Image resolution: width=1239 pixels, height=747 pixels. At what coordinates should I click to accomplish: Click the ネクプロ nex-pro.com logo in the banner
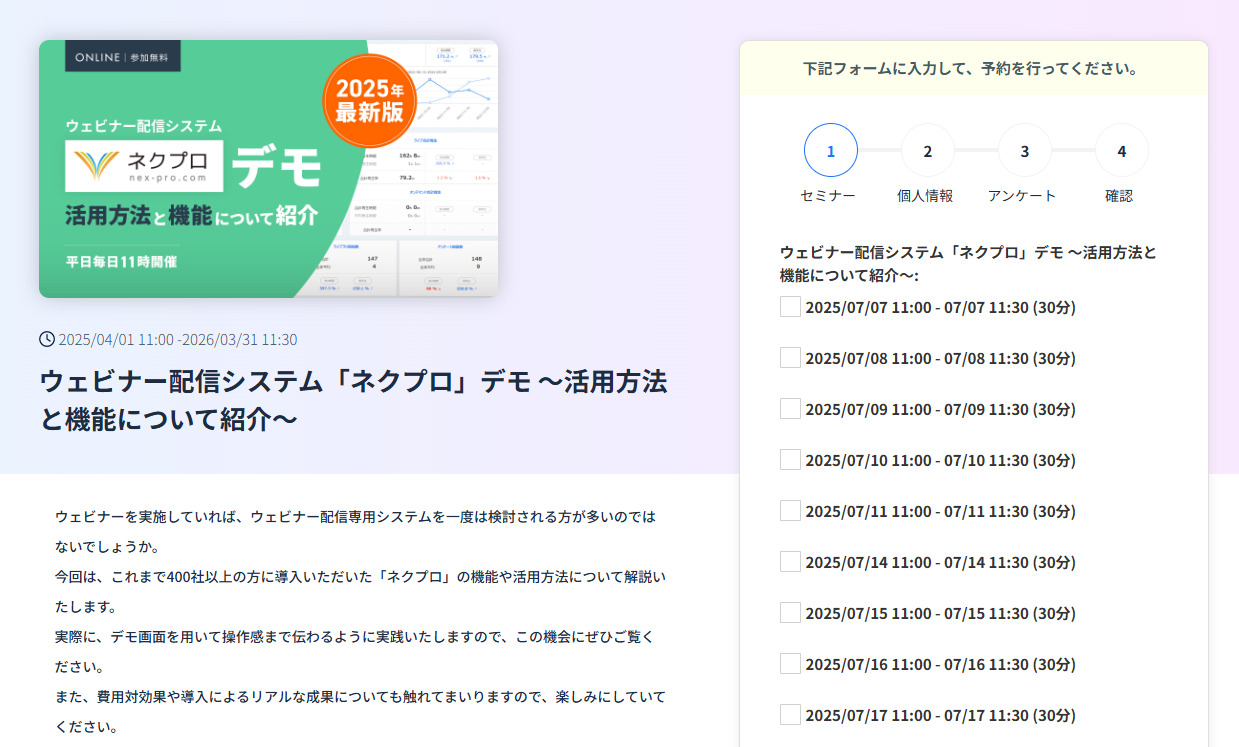pos(143,165)
